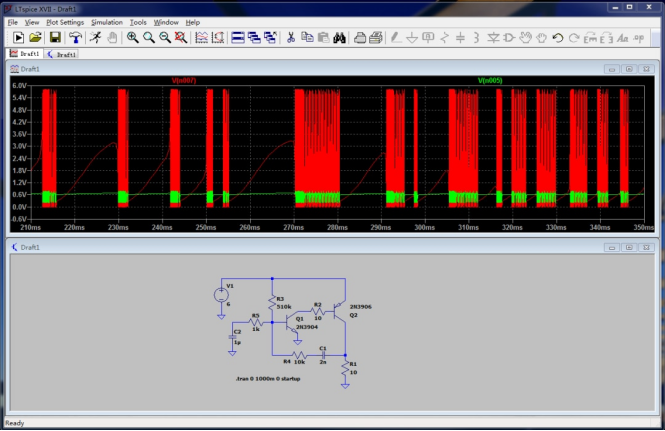This screenshot has width=665, height=431.
Task: Switch to the first Draft1 waveform tab
Action: click(x=25, y=54)
